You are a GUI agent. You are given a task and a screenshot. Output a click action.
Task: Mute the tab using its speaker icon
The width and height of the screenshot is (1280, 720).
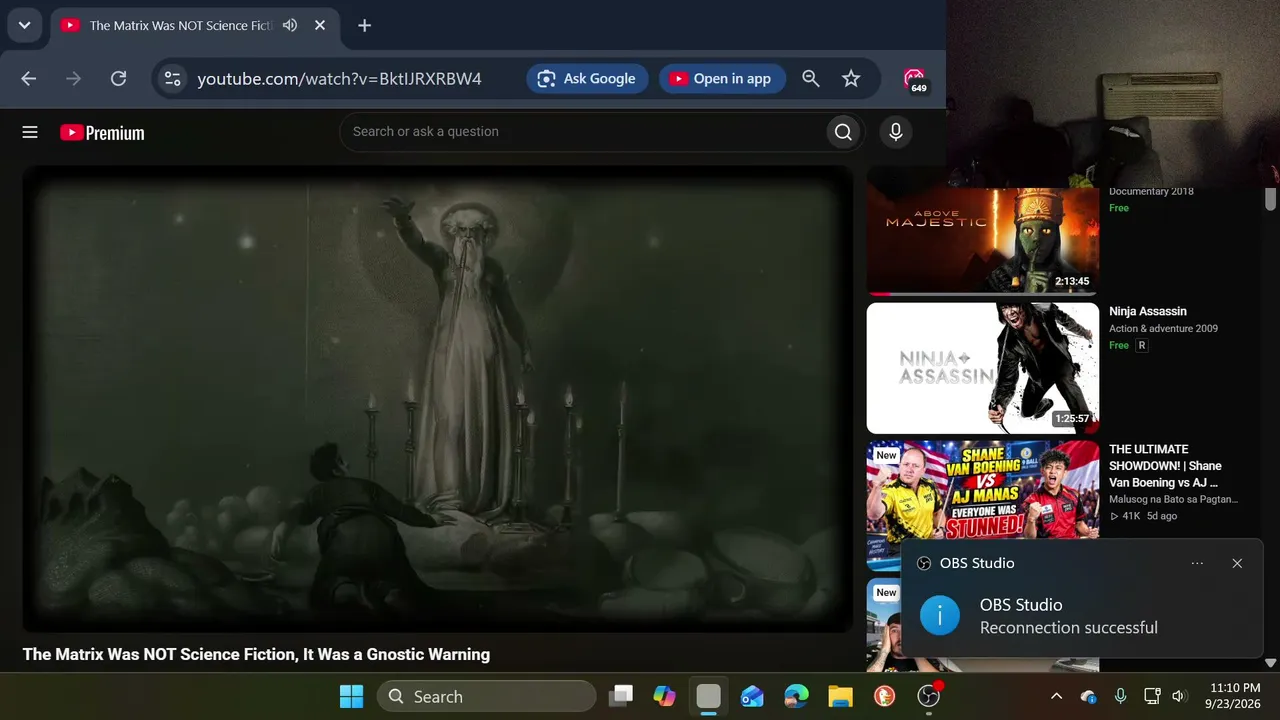(290, 25)
